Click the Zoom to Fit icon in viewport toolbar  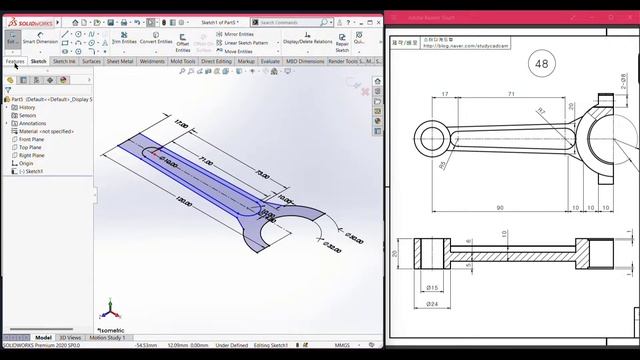tap(182, 71)
